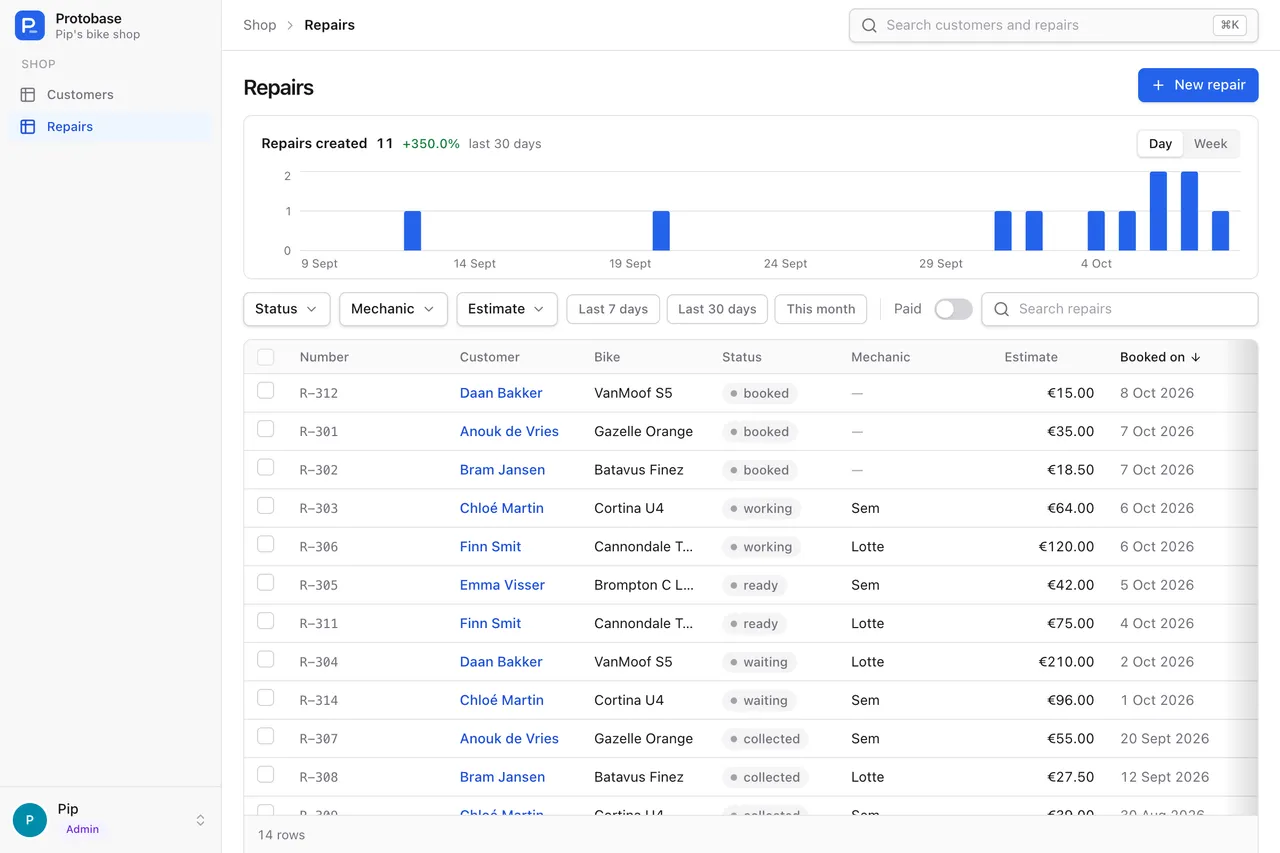
Task: Filter repairs by Last 30 days
Action: [x=717, y=309]
